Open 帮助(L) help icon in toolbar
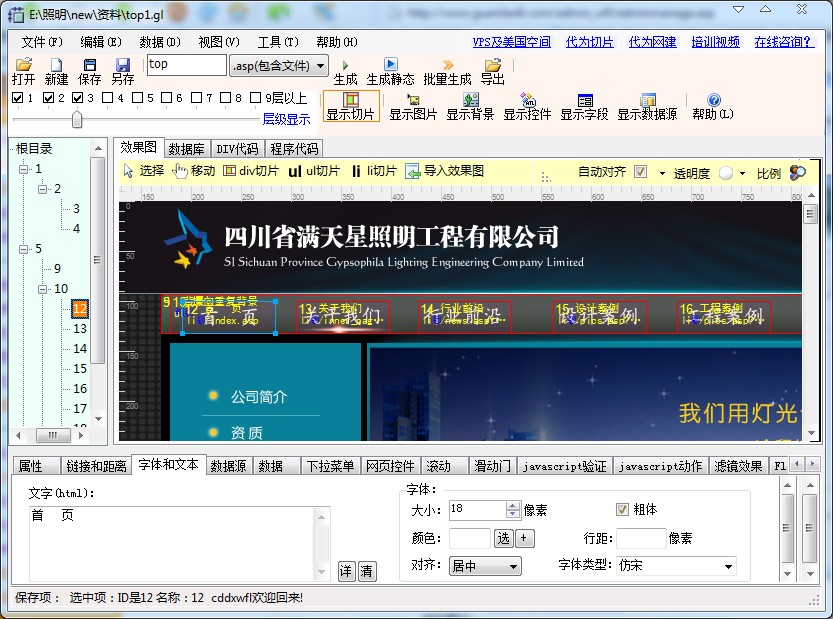Image resolution: width=833 pixels, height=619 pixels. (714, 99)
